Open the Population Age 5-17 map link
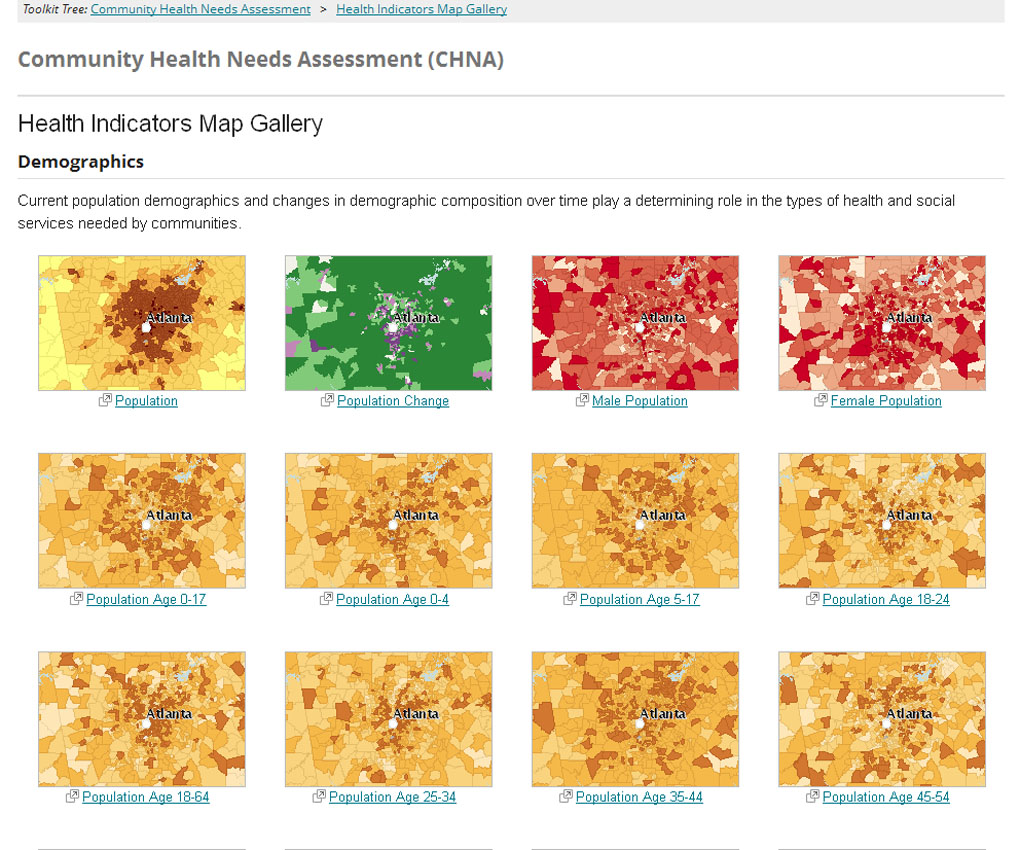Screen dimensions: 1020x850 [640, 599]
